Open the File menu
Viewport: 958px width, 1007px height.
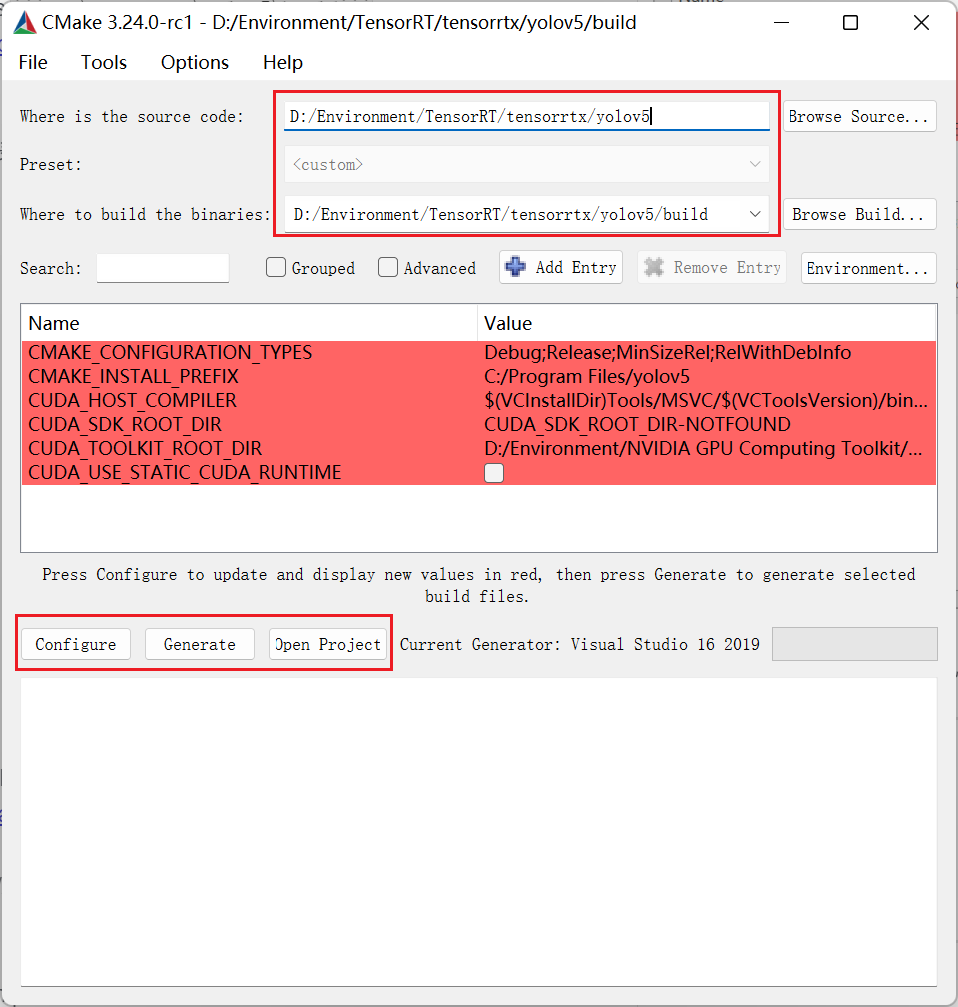point(33,62)
